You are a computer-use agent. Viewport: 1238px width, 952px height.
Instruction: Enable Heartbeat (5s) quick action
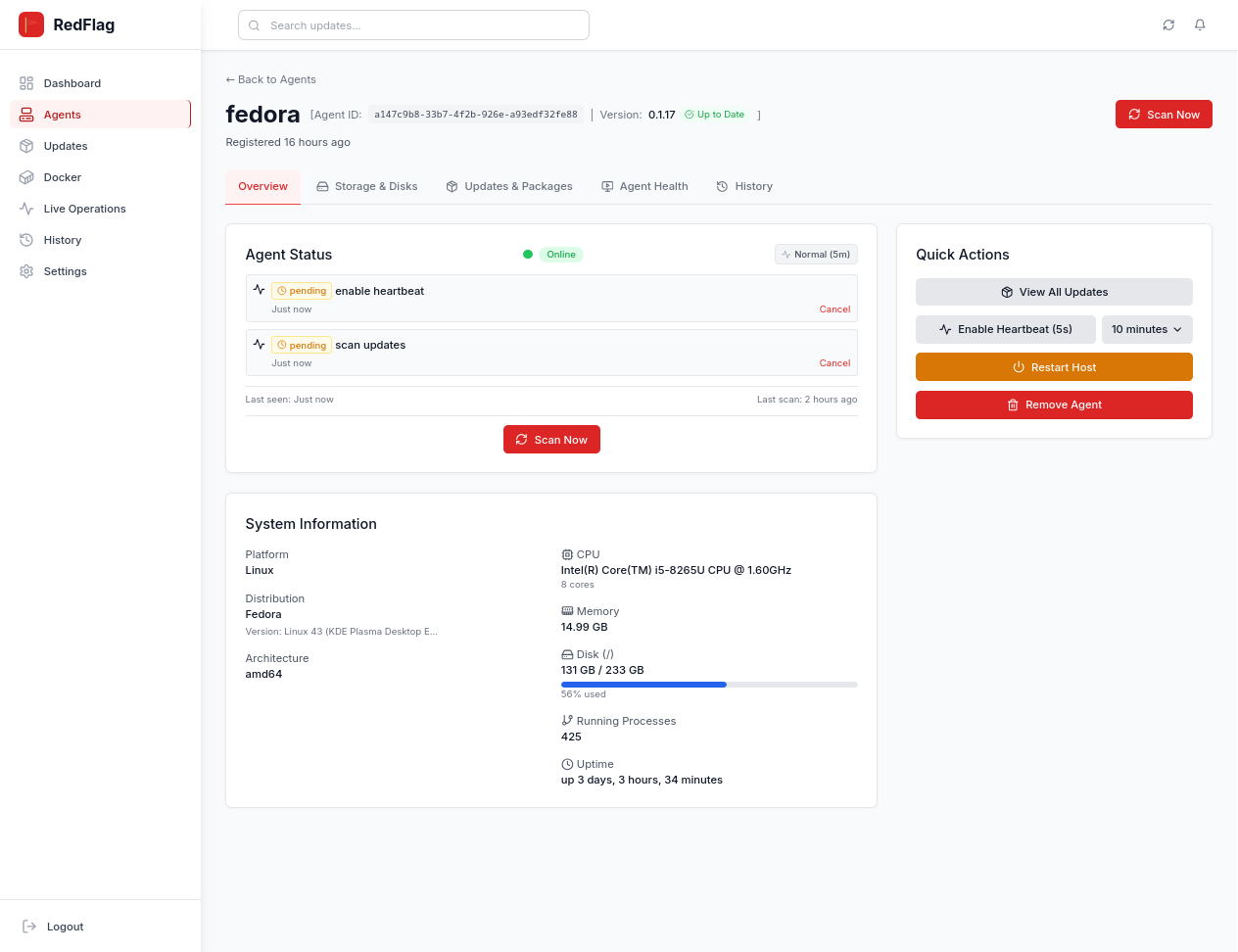pos(1005,329)
